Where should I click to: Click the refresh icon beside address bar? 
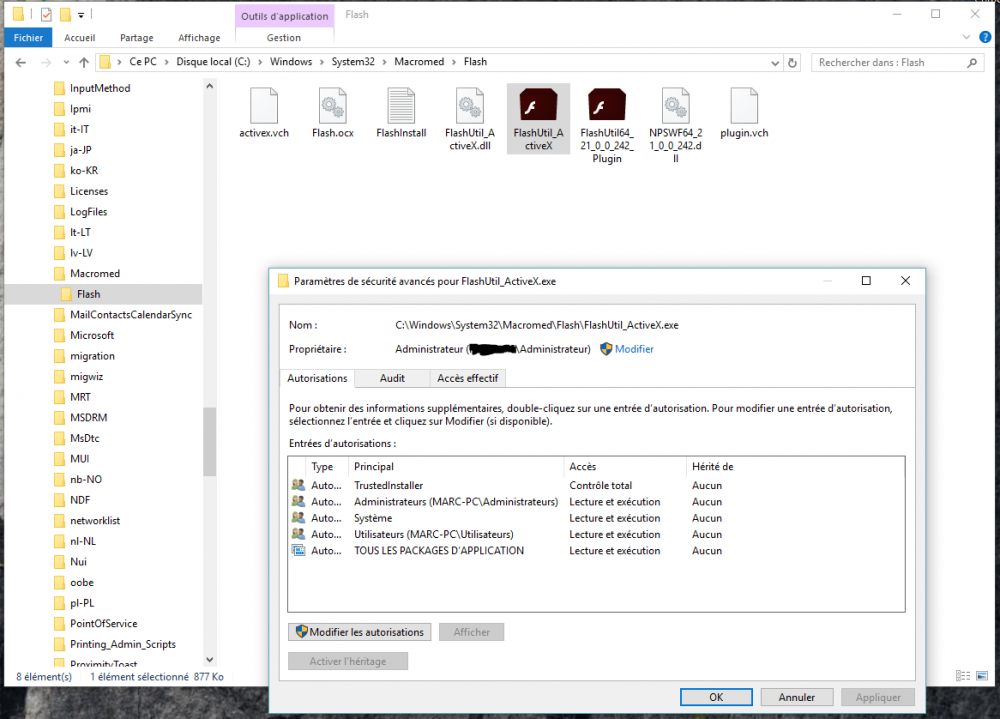click(x=793, y=62)
